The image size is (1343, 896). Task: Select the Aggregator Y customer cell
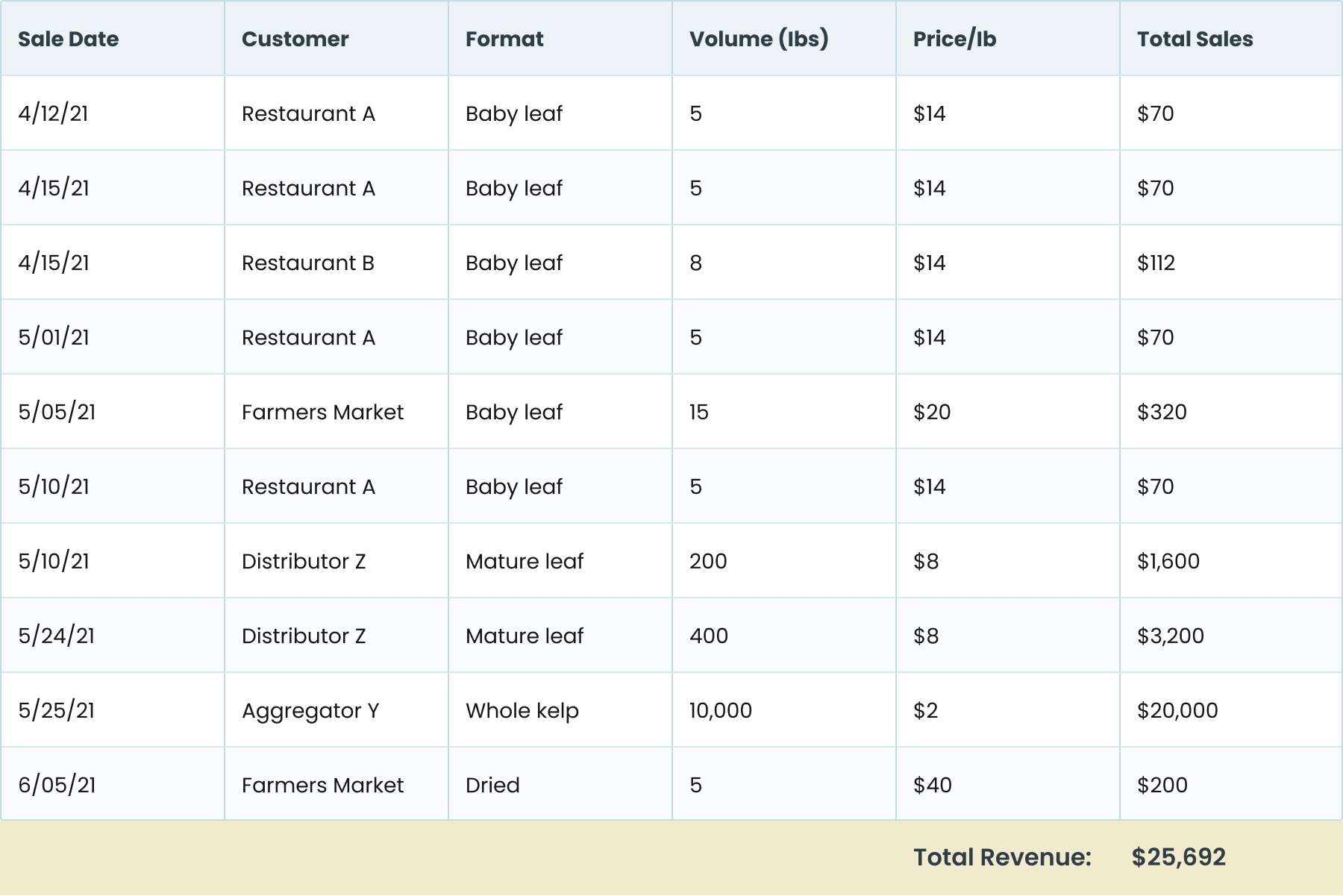coord(310,710)
